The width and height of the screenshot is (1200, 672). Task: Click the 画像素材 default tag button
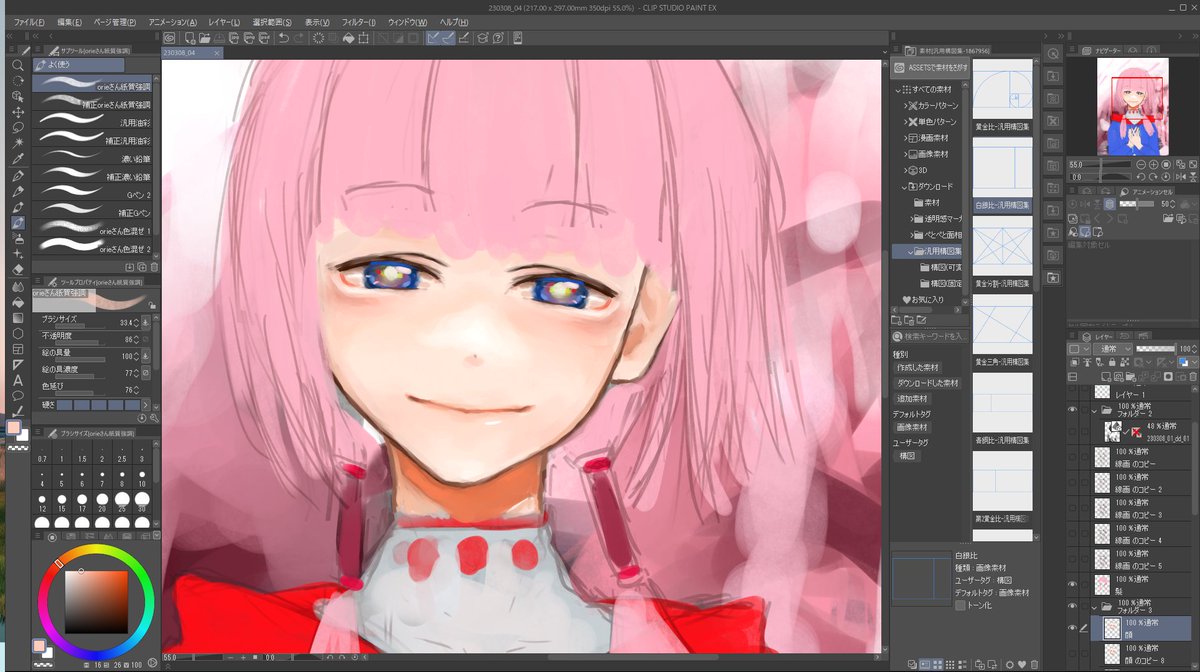pos(913,427)
